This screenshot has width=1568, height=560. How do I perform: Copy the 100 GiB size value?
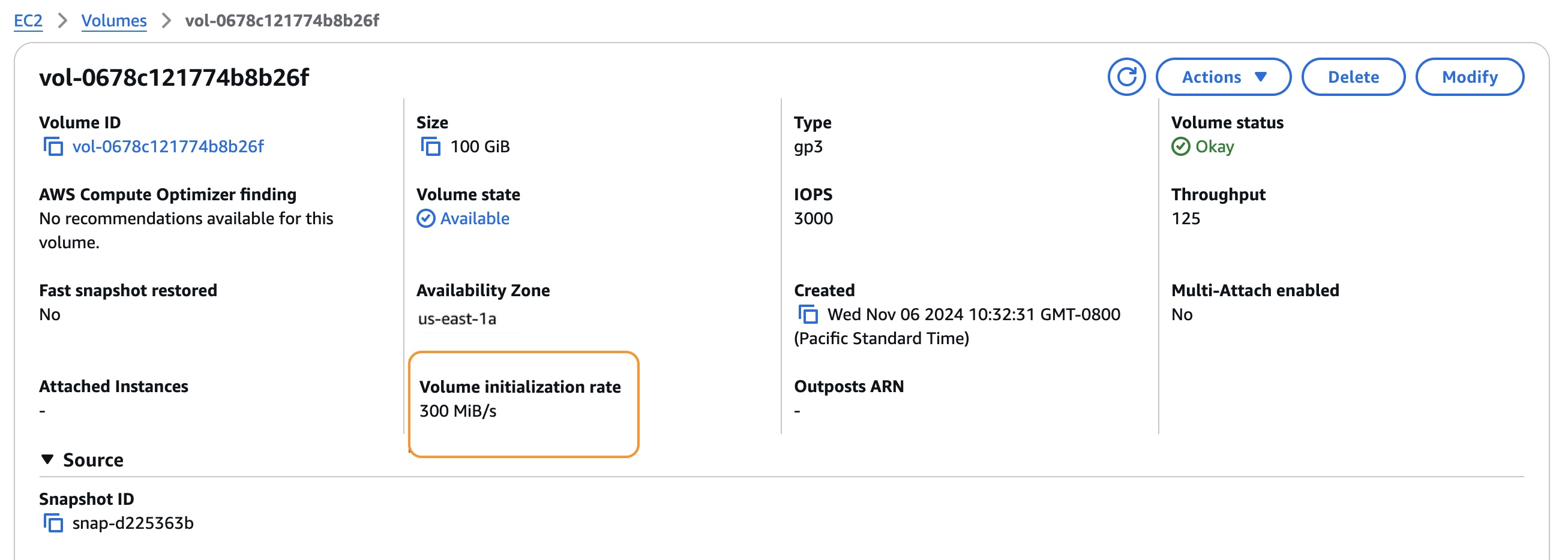[430, 146]
